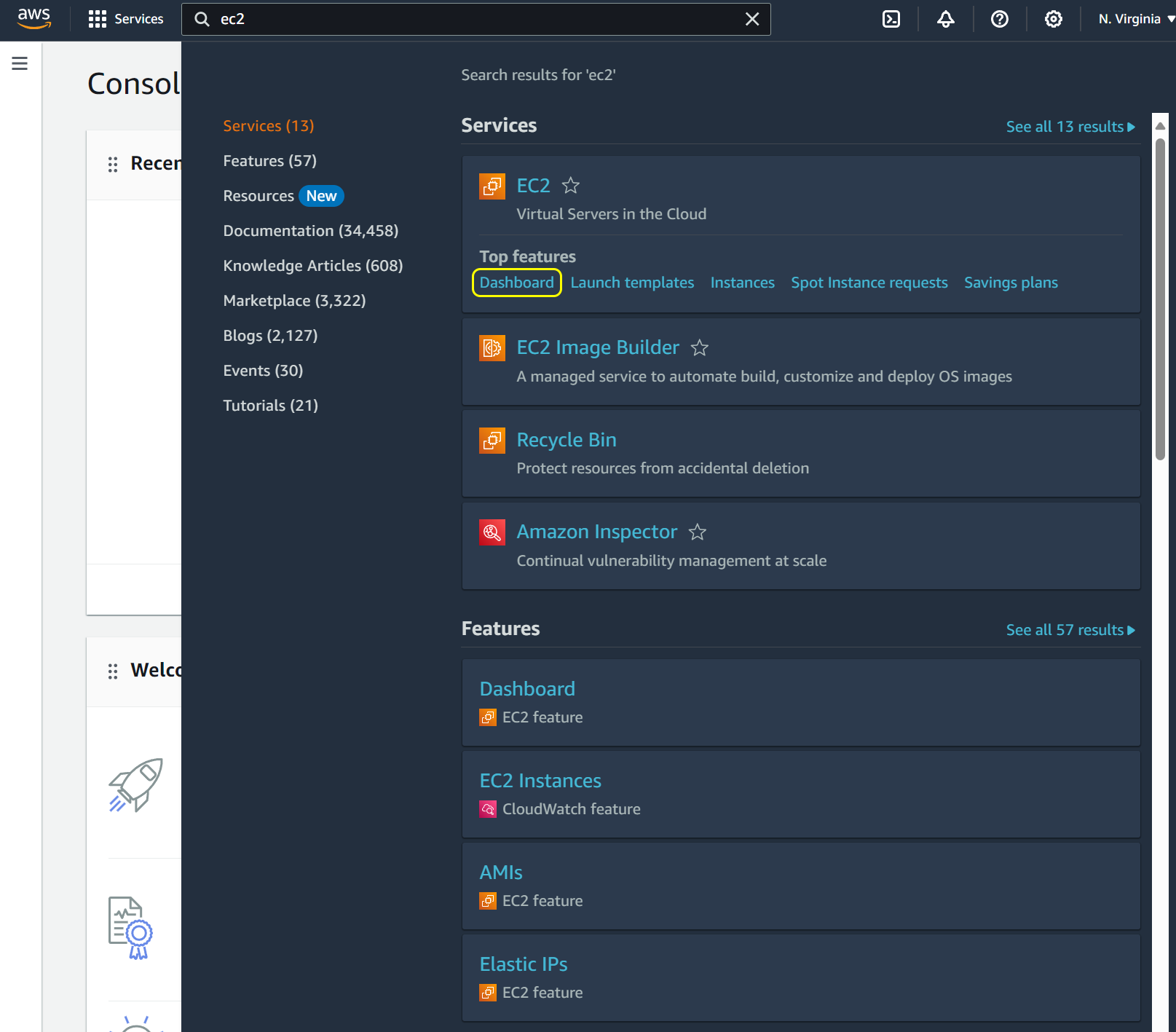Viewport: 1176px width, 1032px height.
Task: Favorite EC2 with the star icon
Action: [571, 186]
